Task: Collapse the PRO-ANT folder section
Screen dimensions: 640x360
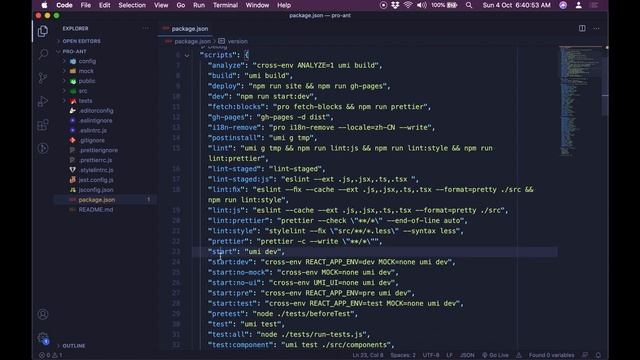Action: click(x=74, y=51)
